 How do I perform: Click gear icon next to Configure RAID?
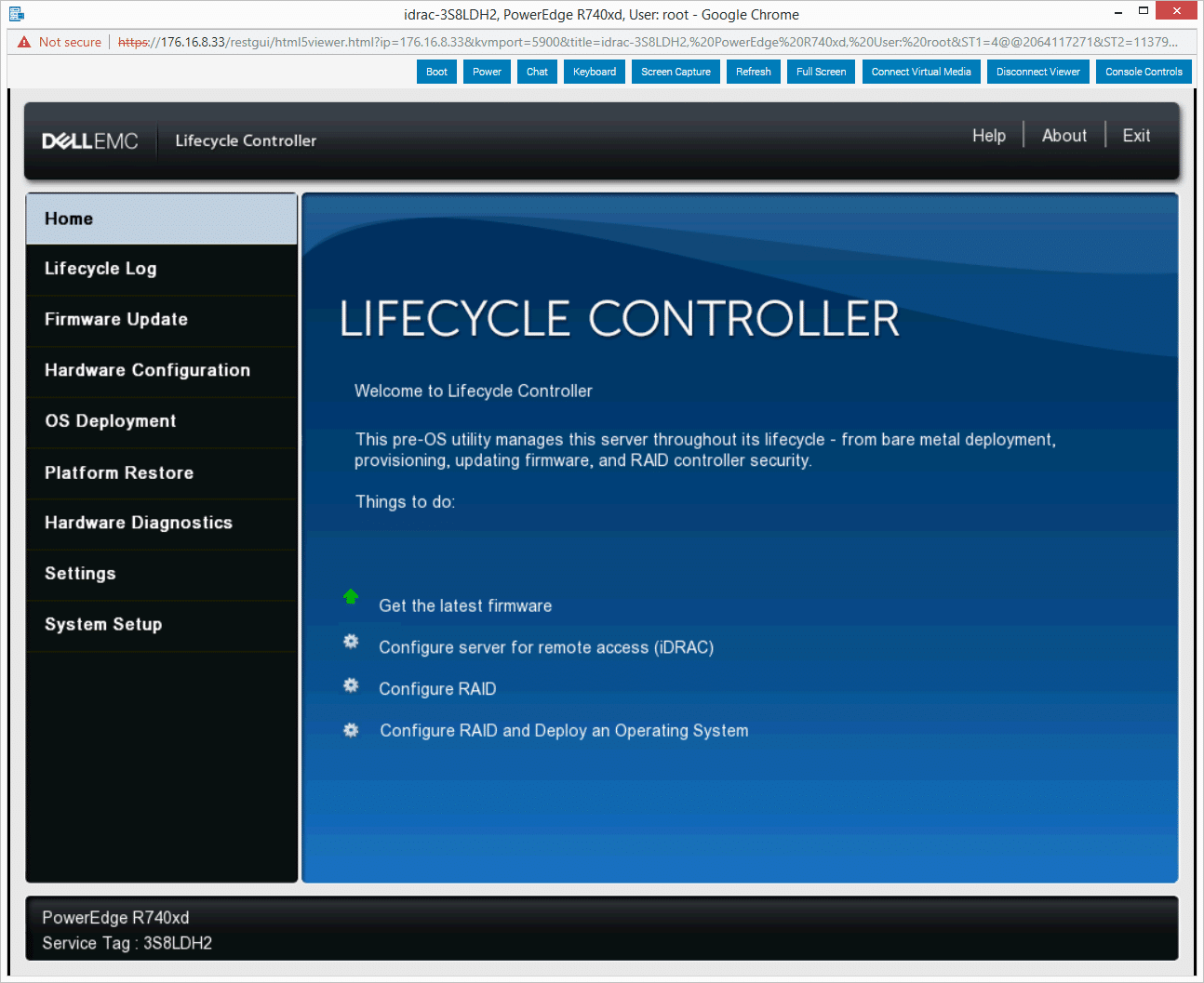click(351, 685)
